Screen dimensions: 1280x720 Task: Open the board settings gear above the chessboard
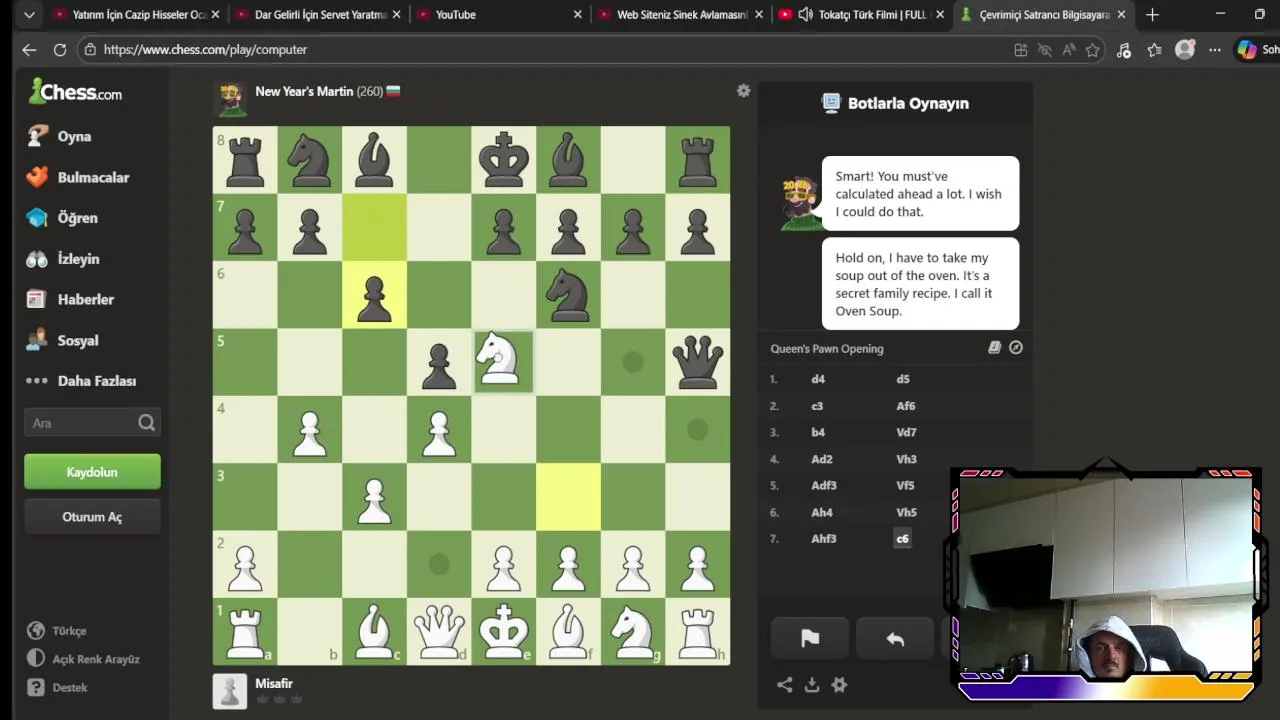point(743,91)
